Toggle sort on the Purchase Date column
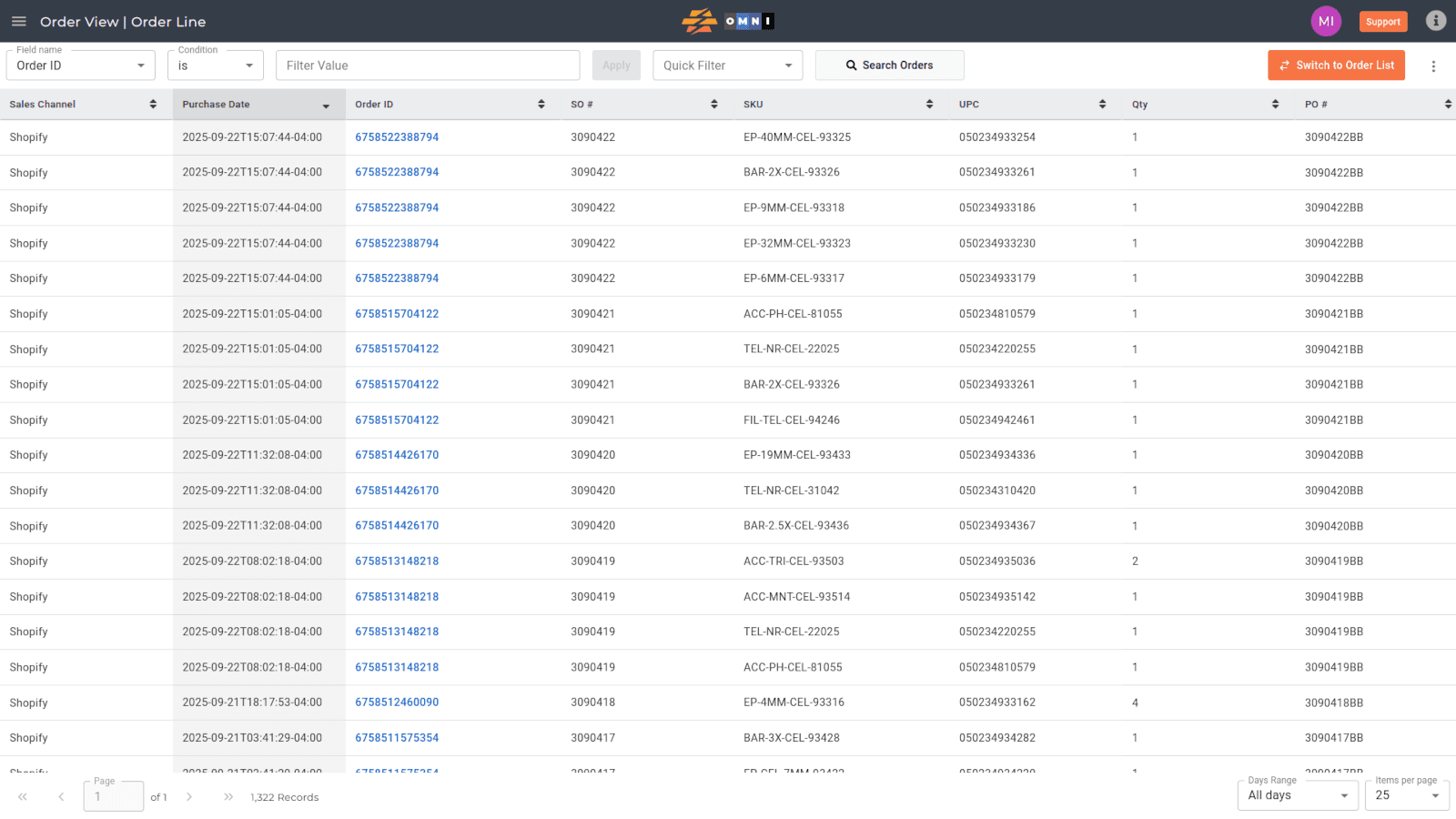 click(326, 106)
